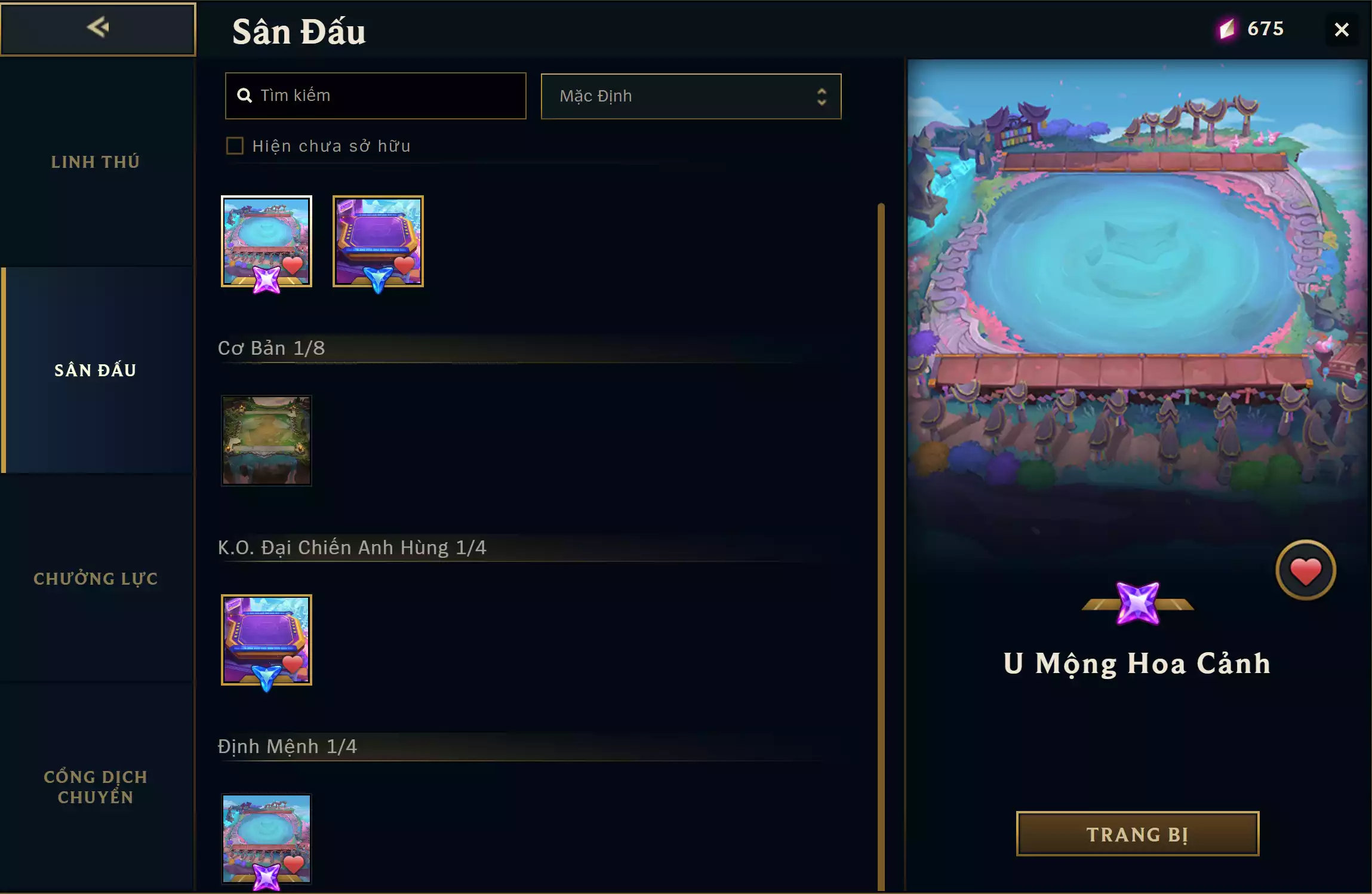This screenshot has height=894, width=1372.
Task: Click the magnifier search icon
Action: (x=244, y=96)
